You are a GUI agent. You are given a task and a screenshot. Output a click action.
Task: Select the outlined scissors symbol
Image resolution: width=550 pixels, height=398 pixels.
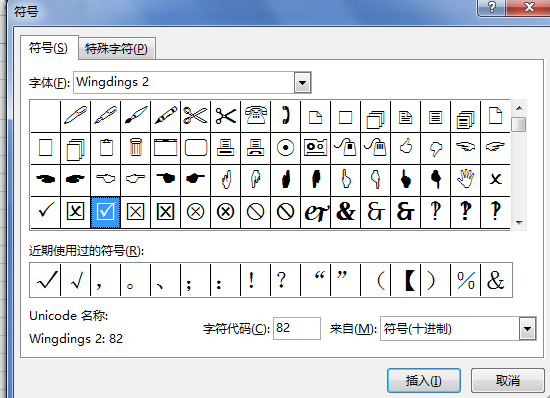click(195, 116)
